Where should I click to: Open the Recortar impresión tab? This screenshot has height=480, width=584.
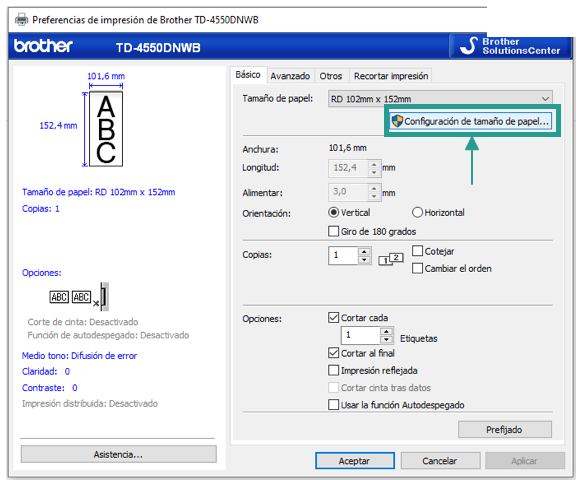tap(391, 76)
